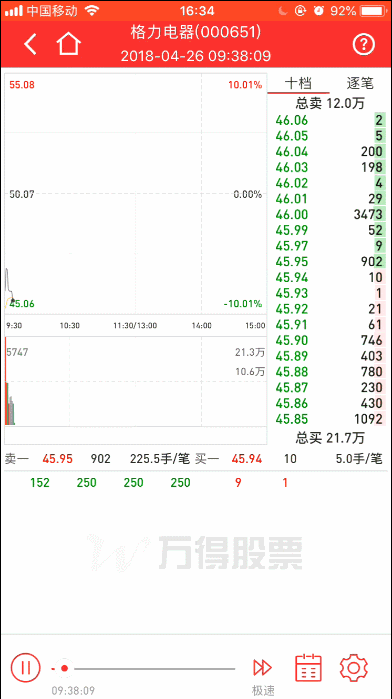Tap the alarm clock status icon
Image resolution: width=392 pixels, height=699 pixels.
pyautogui.click(x=318, y=10)
